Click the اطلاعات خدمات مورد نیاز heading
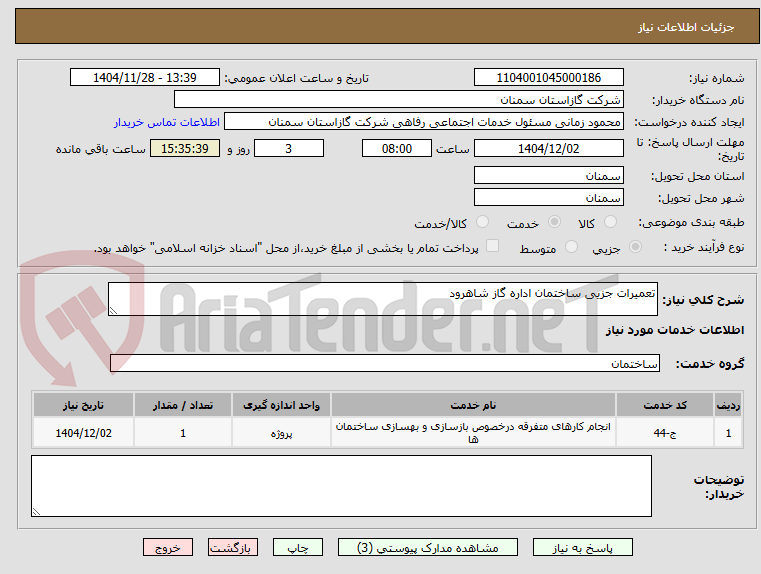The image size is (761, 574). tap(675, 330)
